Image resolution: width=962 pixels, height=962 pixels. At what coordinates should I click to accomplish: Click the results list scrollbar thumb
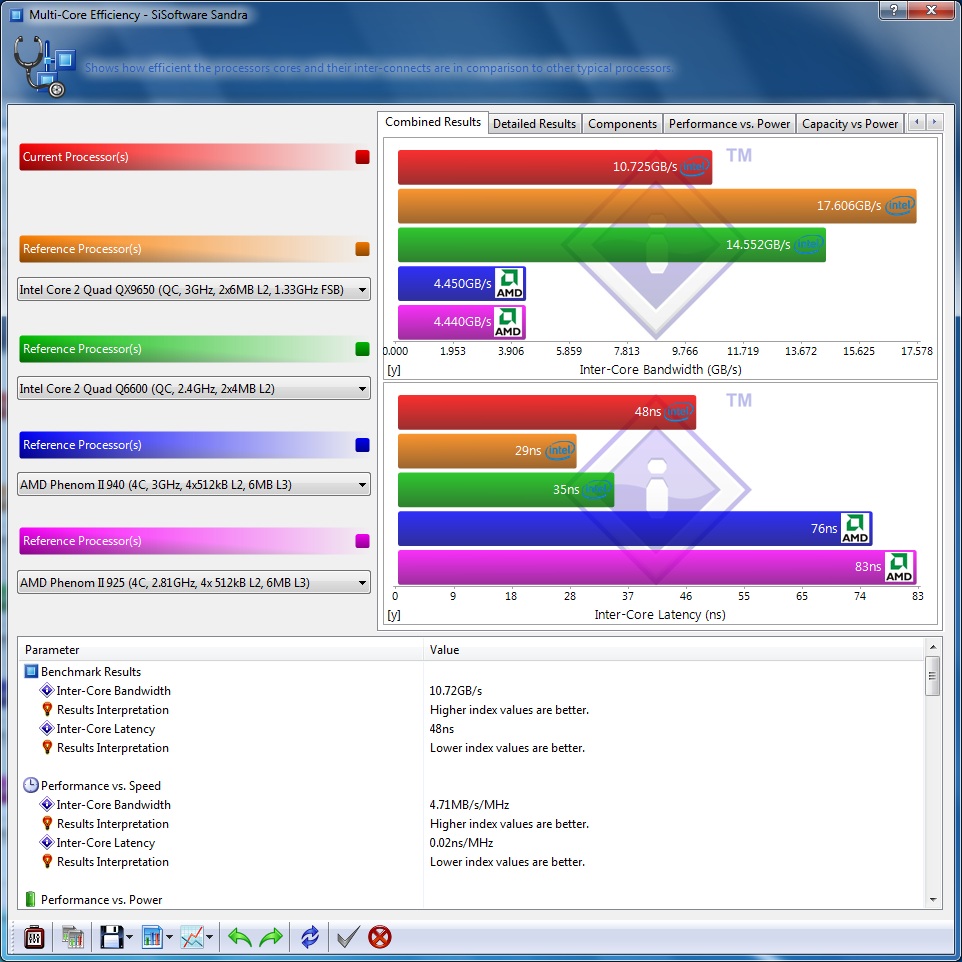pos(933,675)
